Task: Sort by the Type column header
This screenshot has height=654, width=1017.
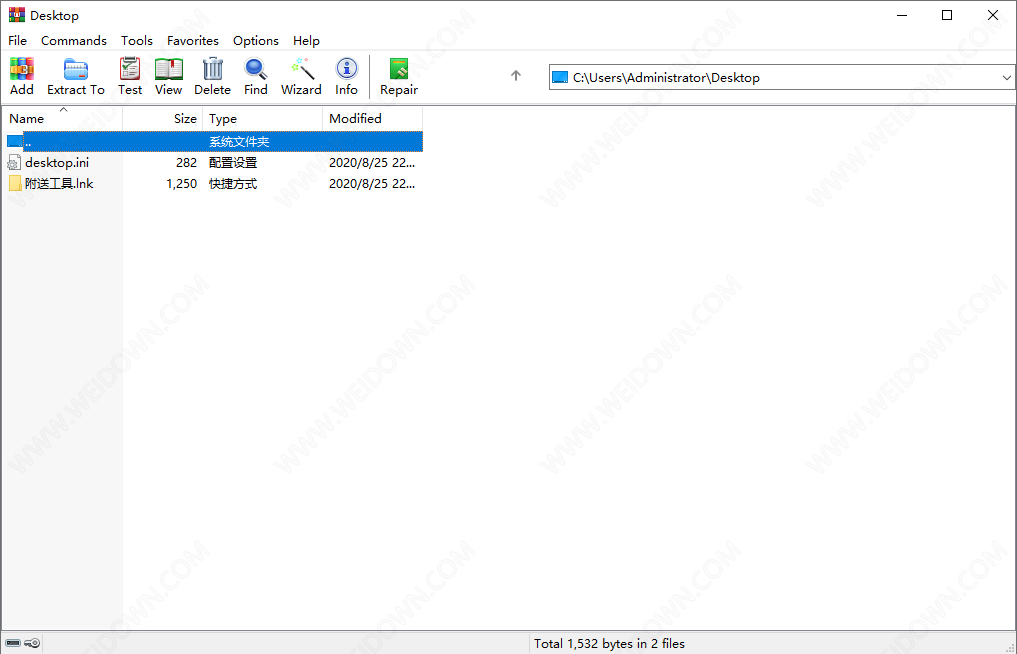Action: coord(262,118)
